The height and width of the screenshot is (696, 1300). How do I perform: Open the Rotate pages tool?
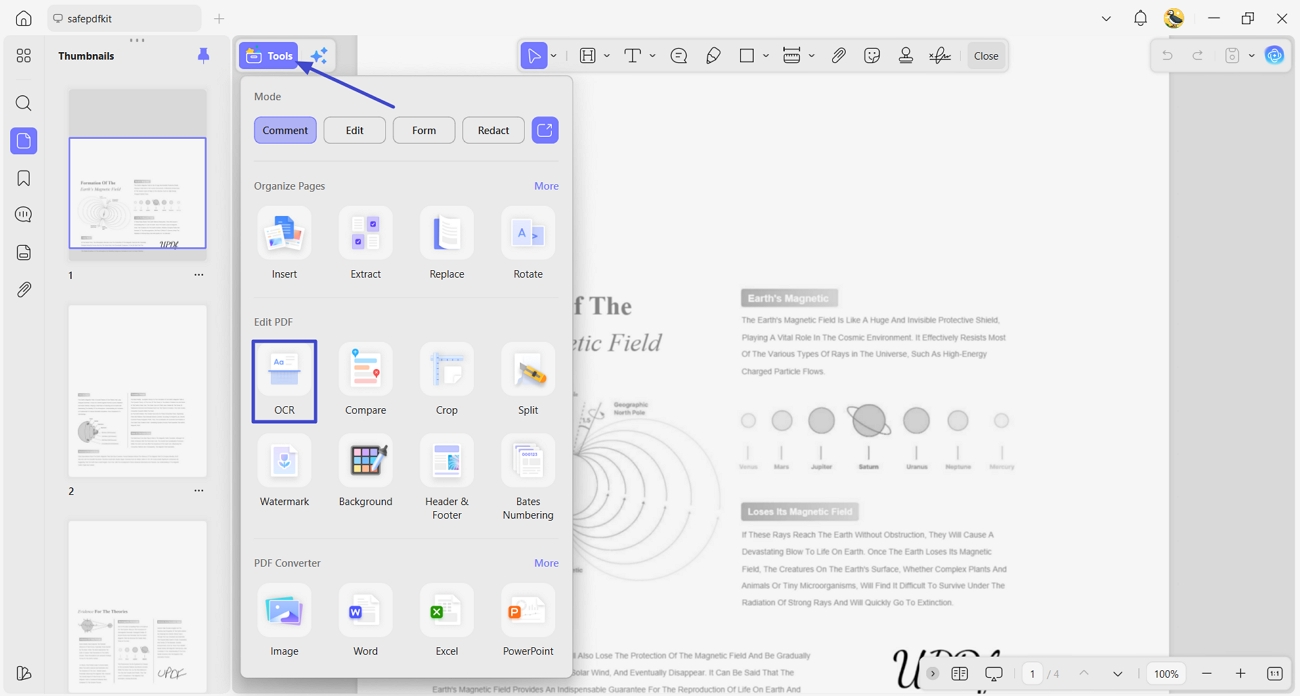tap(528, 244)
